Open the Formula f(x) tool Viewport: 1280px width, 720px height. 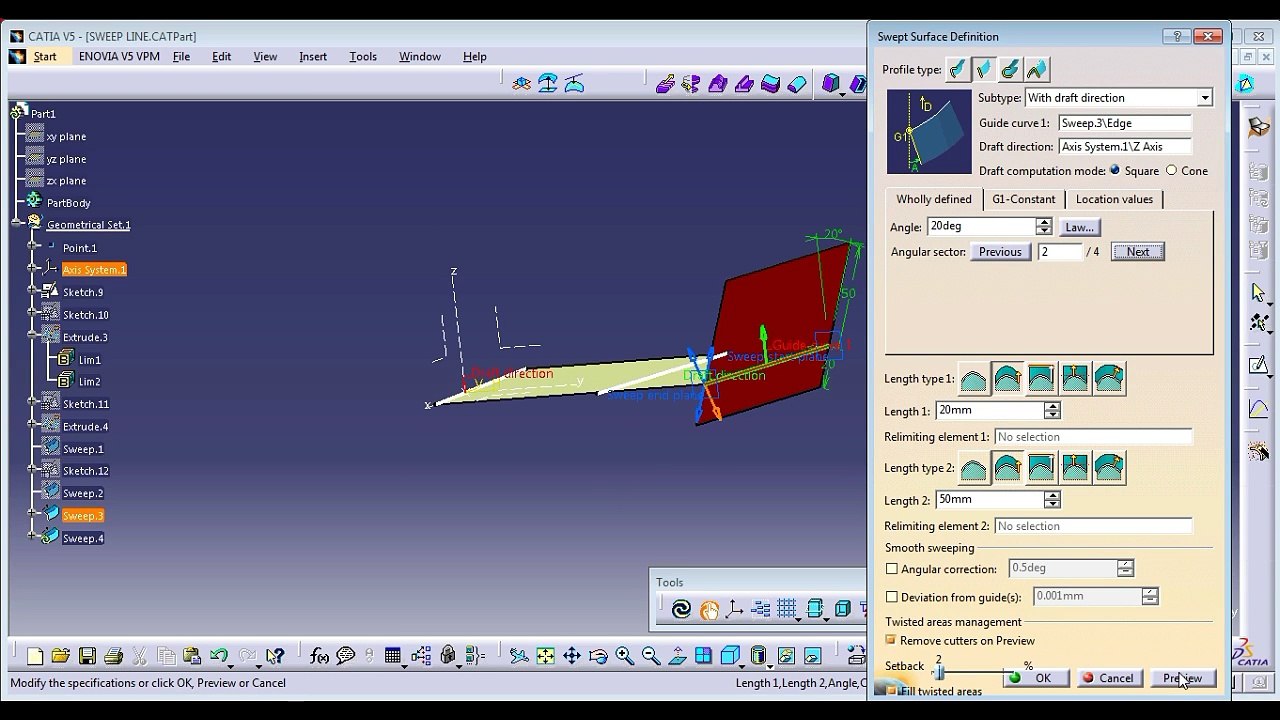320,656
